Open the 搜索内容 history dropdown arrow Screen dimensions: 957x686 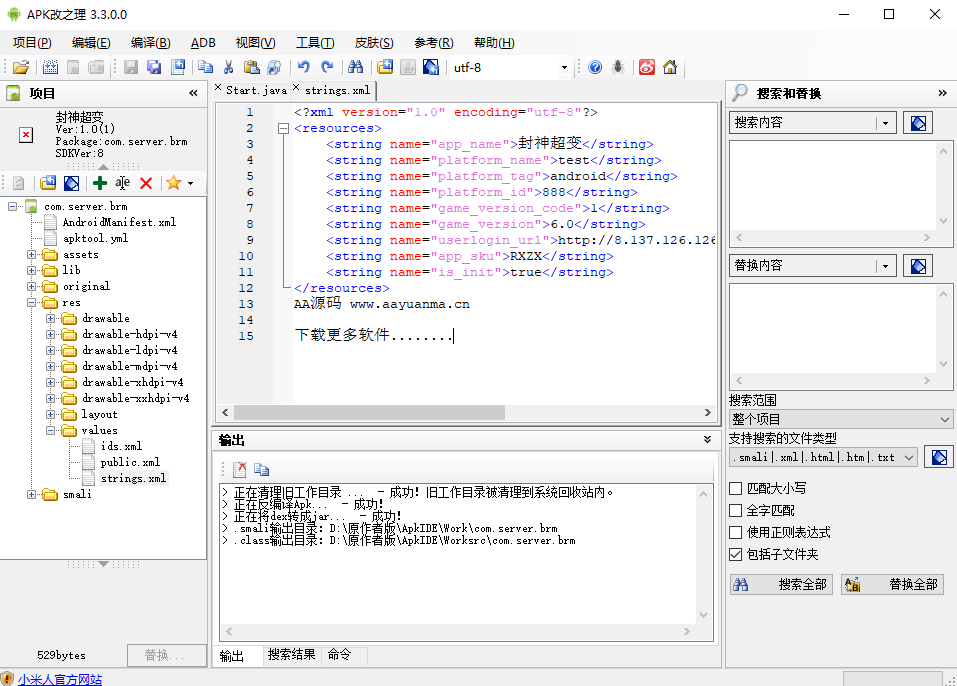pyautogui.click(x=886, y=123)
